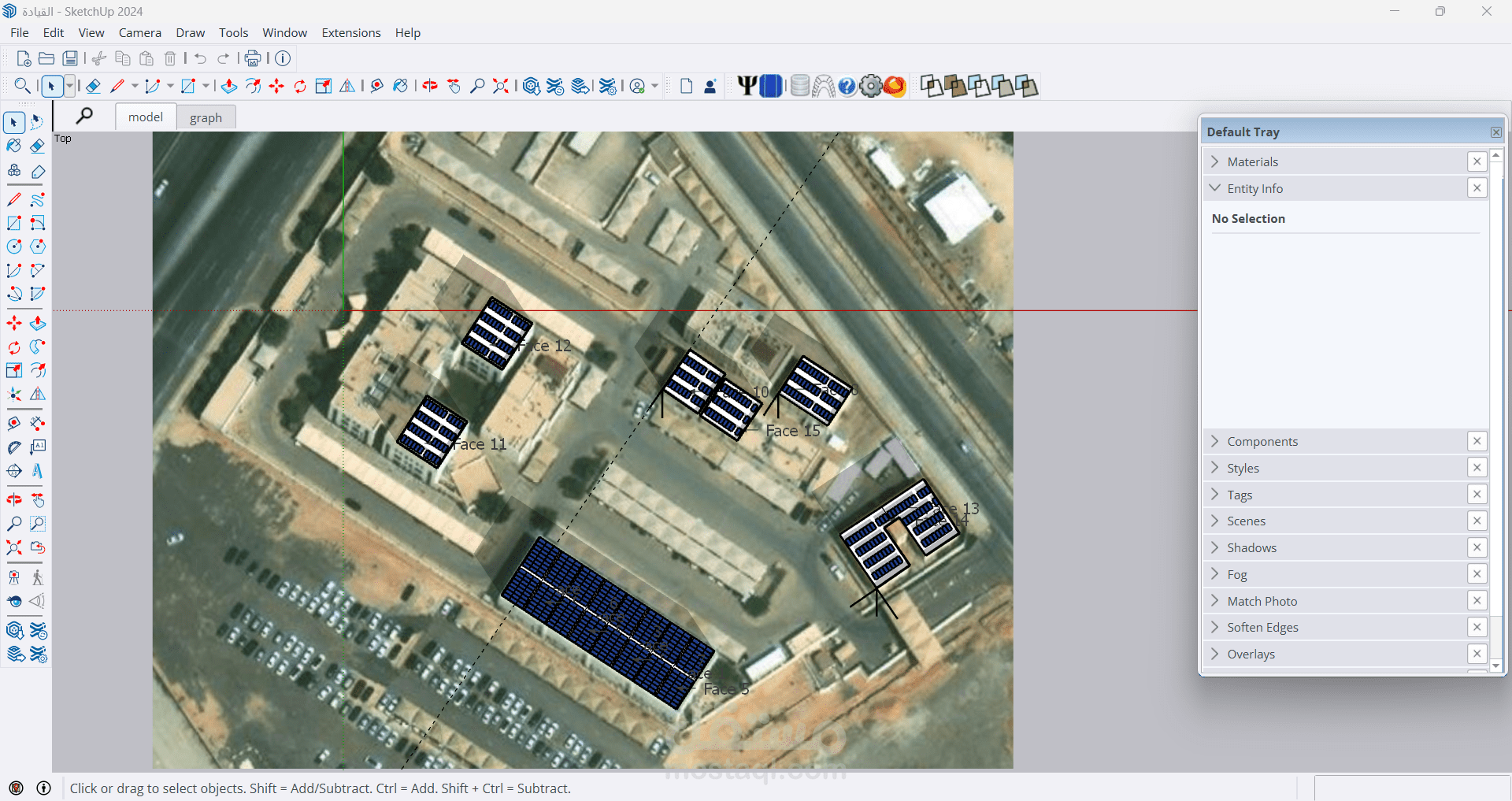Choose the 3D Text tool
The width and height of the screenshot is (1512, 801).
pyautogui.click(x=38, y=471)
